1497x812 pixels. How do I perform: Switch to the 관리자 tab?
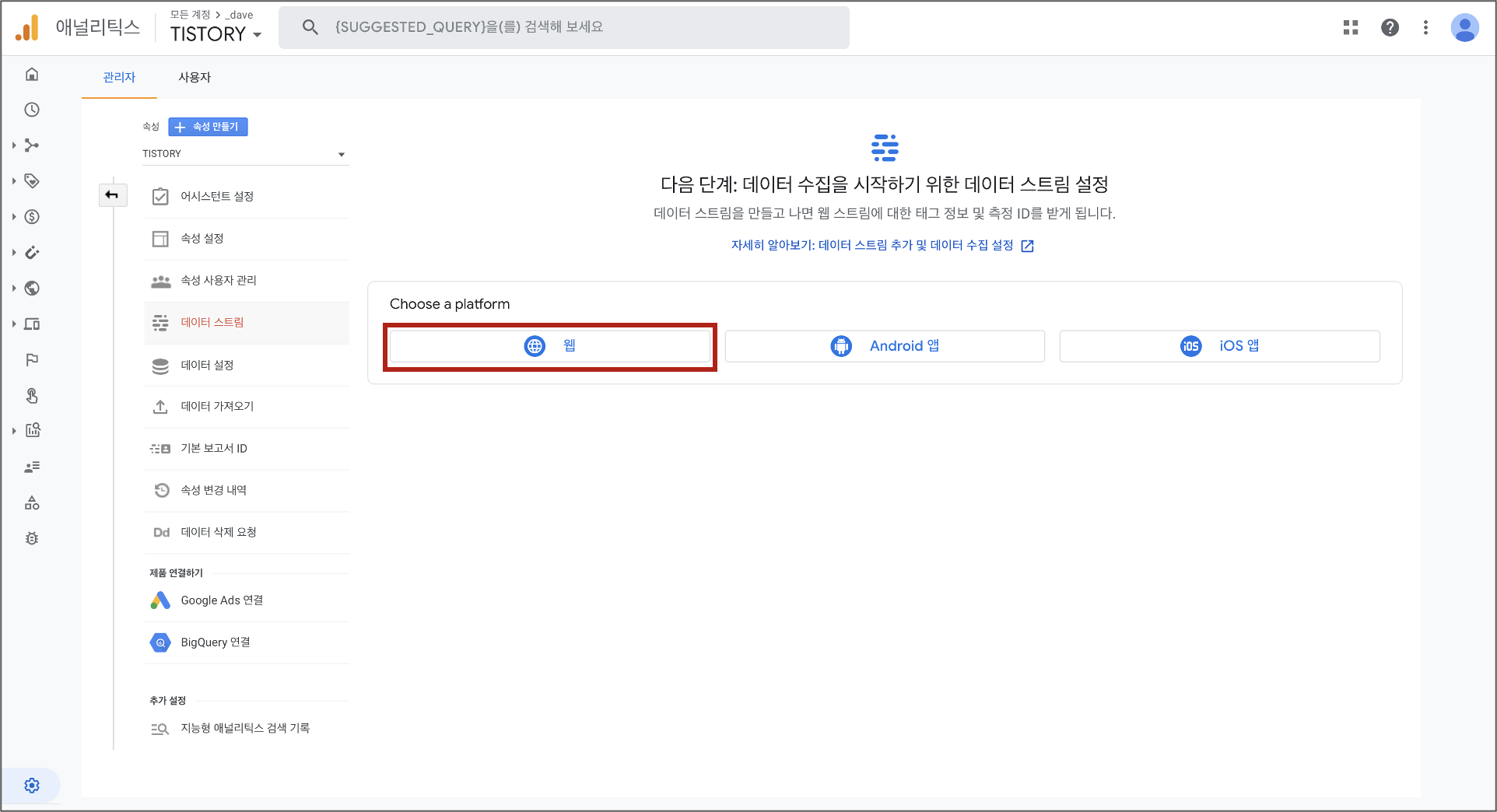[119, 77]
